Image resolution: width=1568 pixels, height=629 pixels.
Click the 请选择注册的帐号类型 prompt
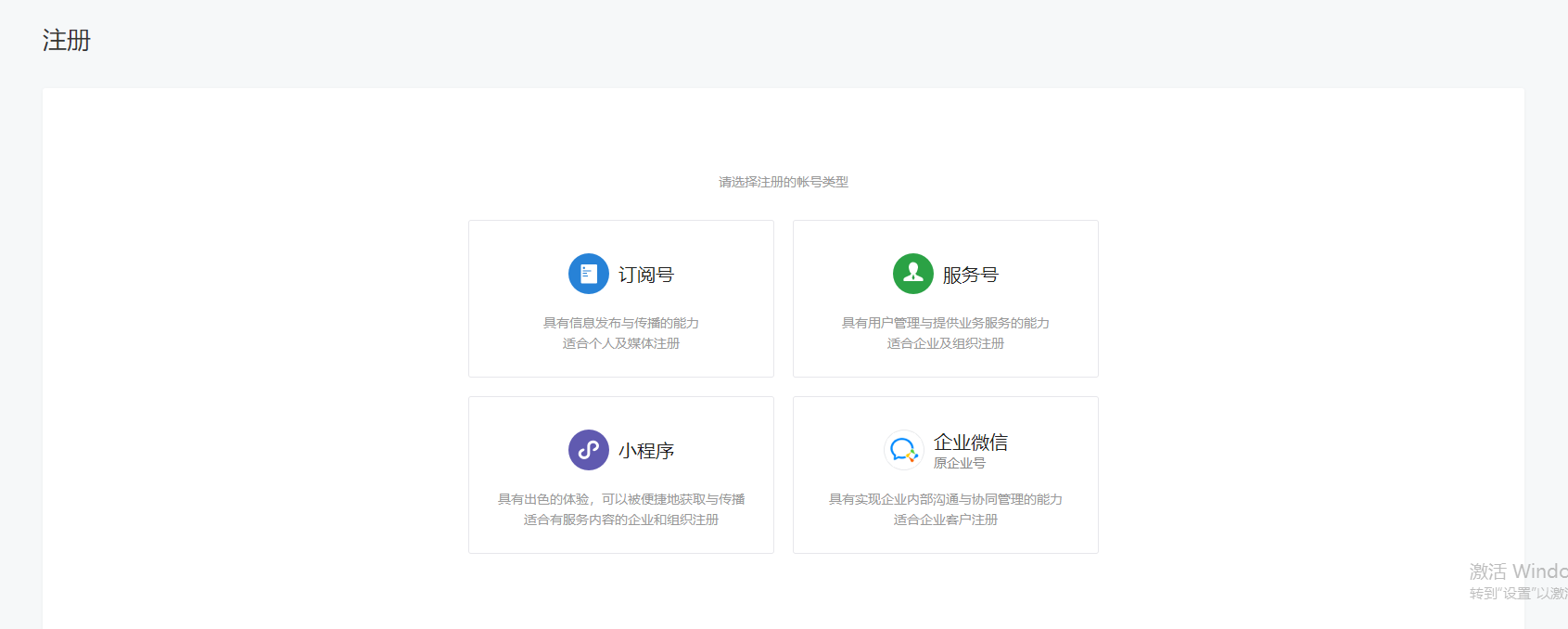(784, 182)
